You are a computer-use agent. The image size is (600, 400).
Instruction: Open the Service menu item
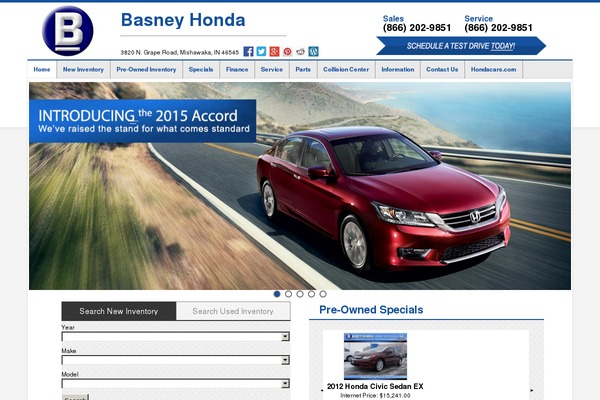(x=272, y=70)
